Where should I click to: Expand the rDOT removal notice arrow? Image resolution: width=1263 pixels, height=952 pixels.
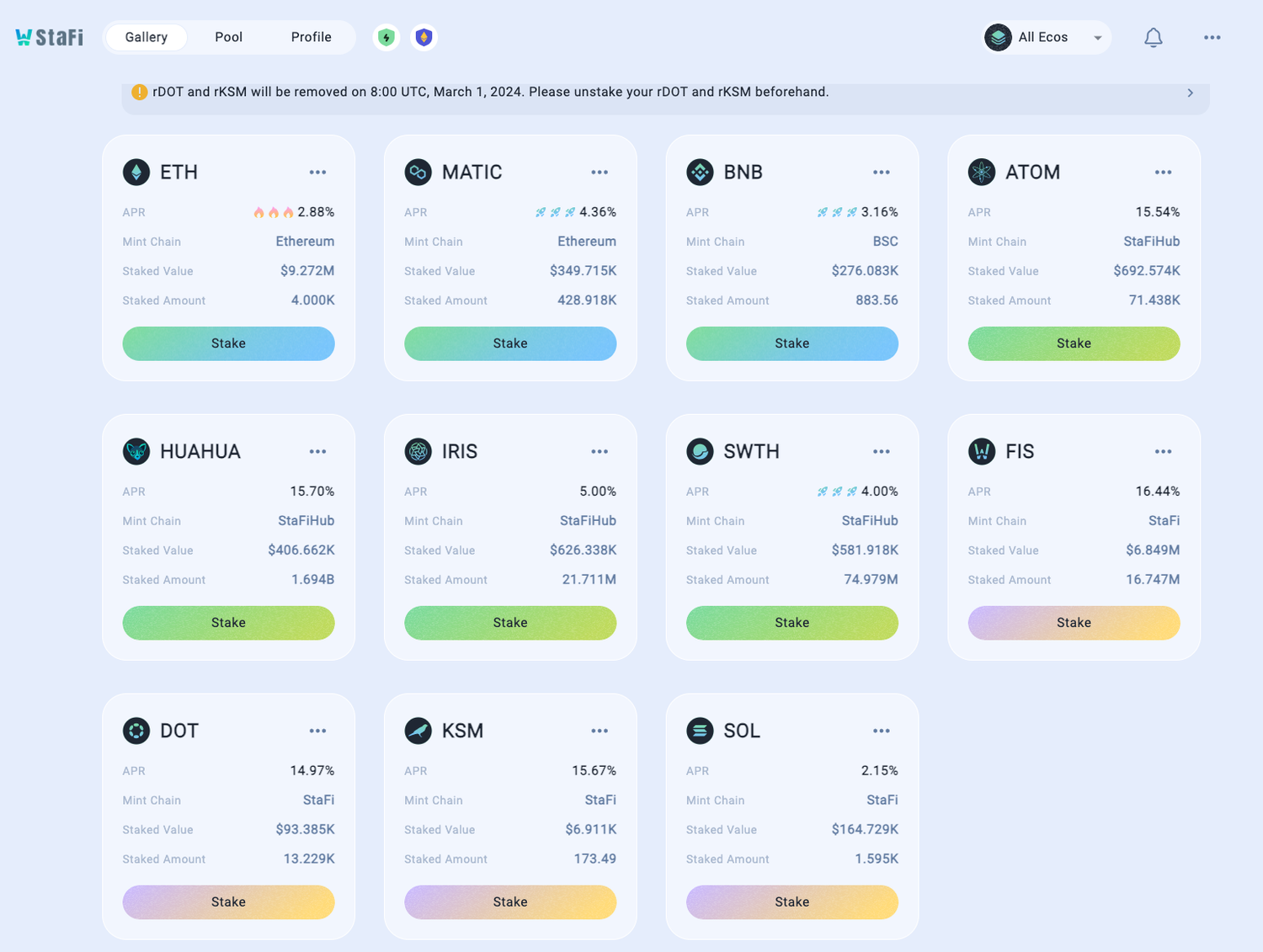point(1190,93)
